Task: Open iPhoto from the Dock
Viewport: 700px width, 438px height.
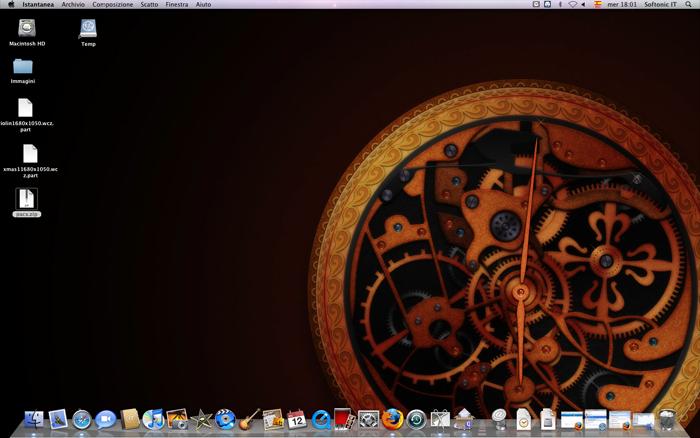Action: [x=178, y=420]
